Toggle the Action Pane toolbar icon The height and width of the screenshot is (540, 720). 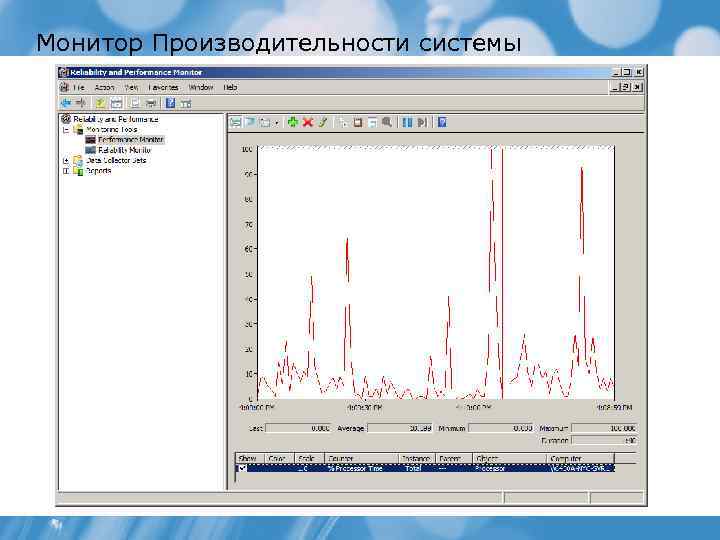186,103
